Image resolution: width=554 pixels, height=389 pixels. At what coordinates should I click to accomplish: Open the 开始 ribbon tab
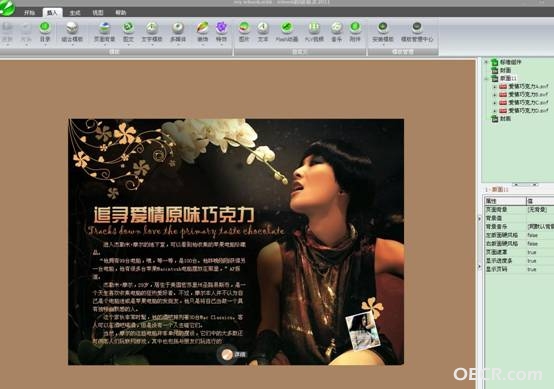29,13
